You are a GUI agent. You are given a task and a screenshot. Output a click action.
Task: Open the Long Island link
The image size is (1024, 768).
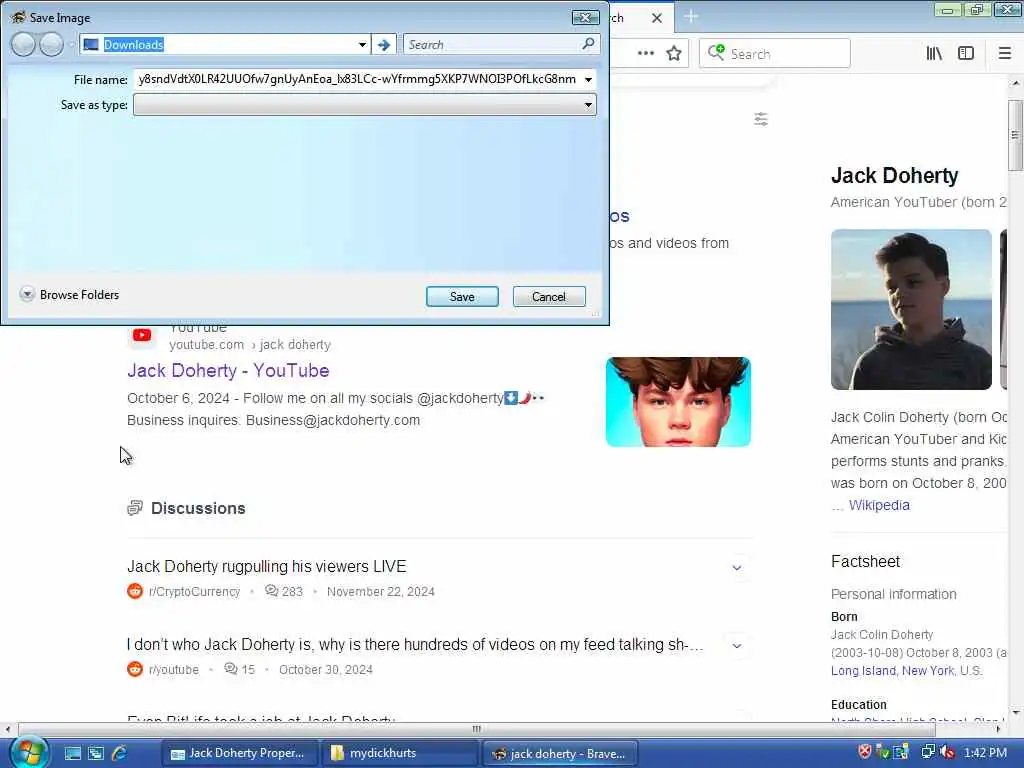(x=863, y=671)
